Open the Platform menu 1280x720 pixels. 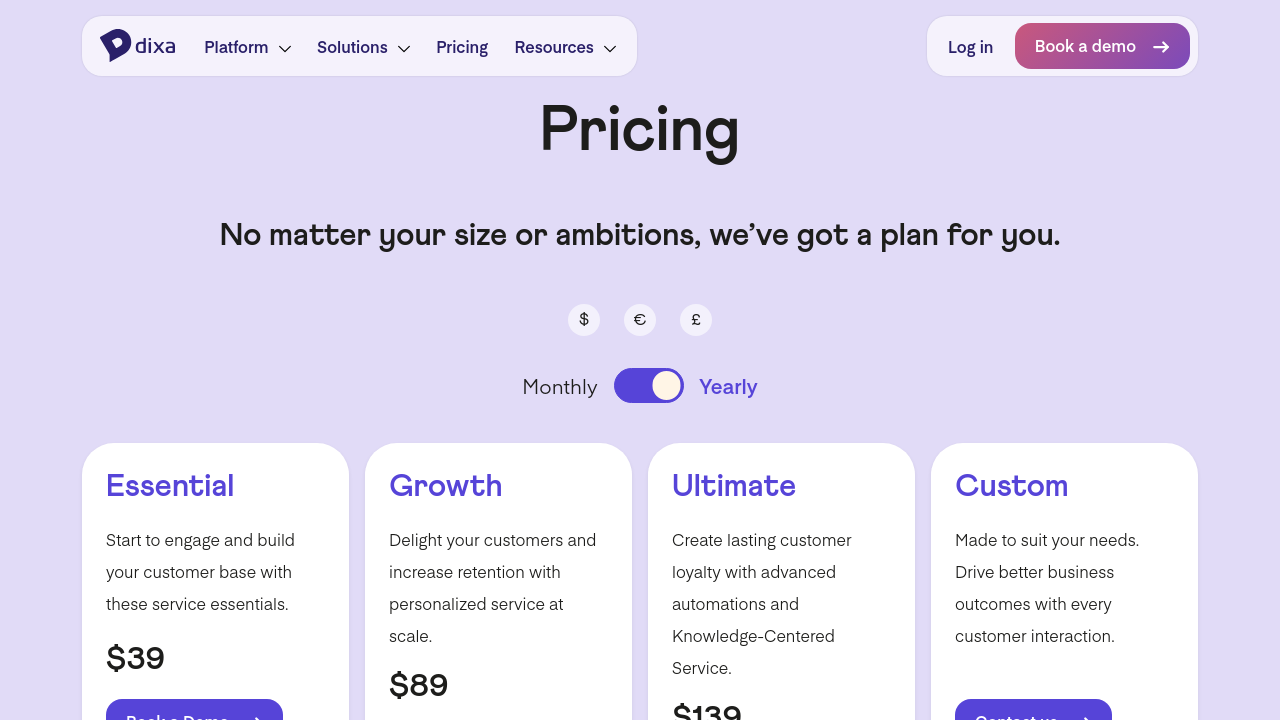pos(236,47)
